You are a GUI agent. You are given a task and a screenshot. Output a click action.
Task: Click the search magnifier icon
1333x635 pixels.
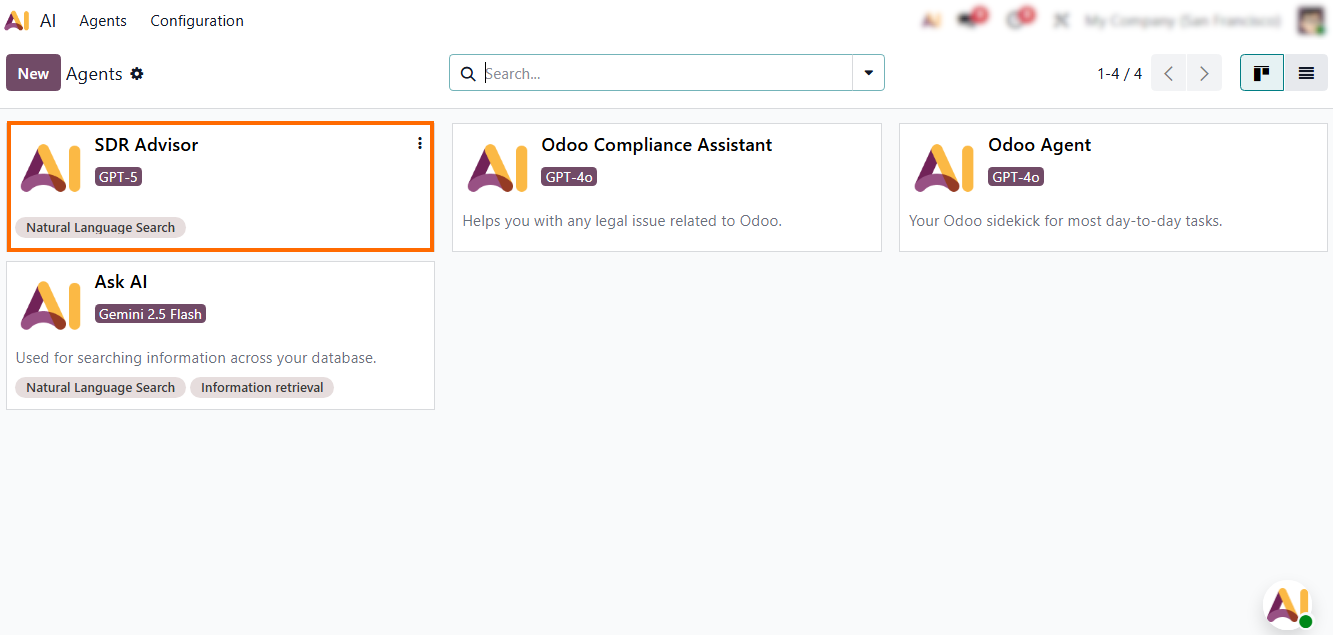coord(468,73)
